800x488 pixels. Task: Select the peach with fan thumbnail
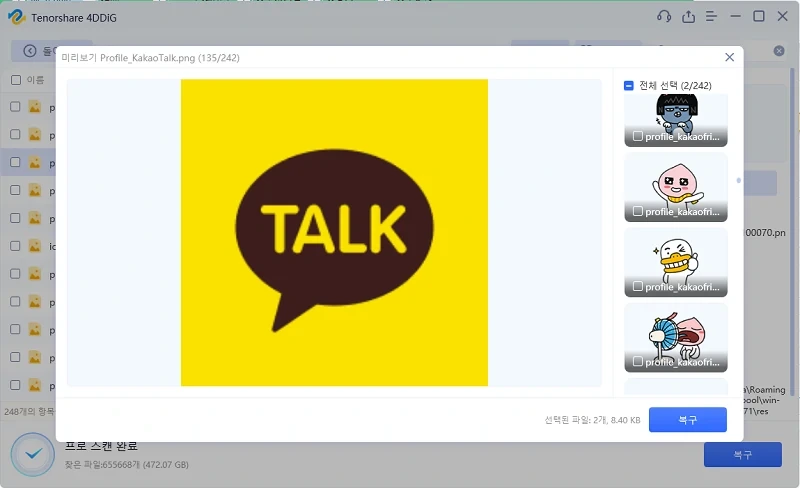676,337
